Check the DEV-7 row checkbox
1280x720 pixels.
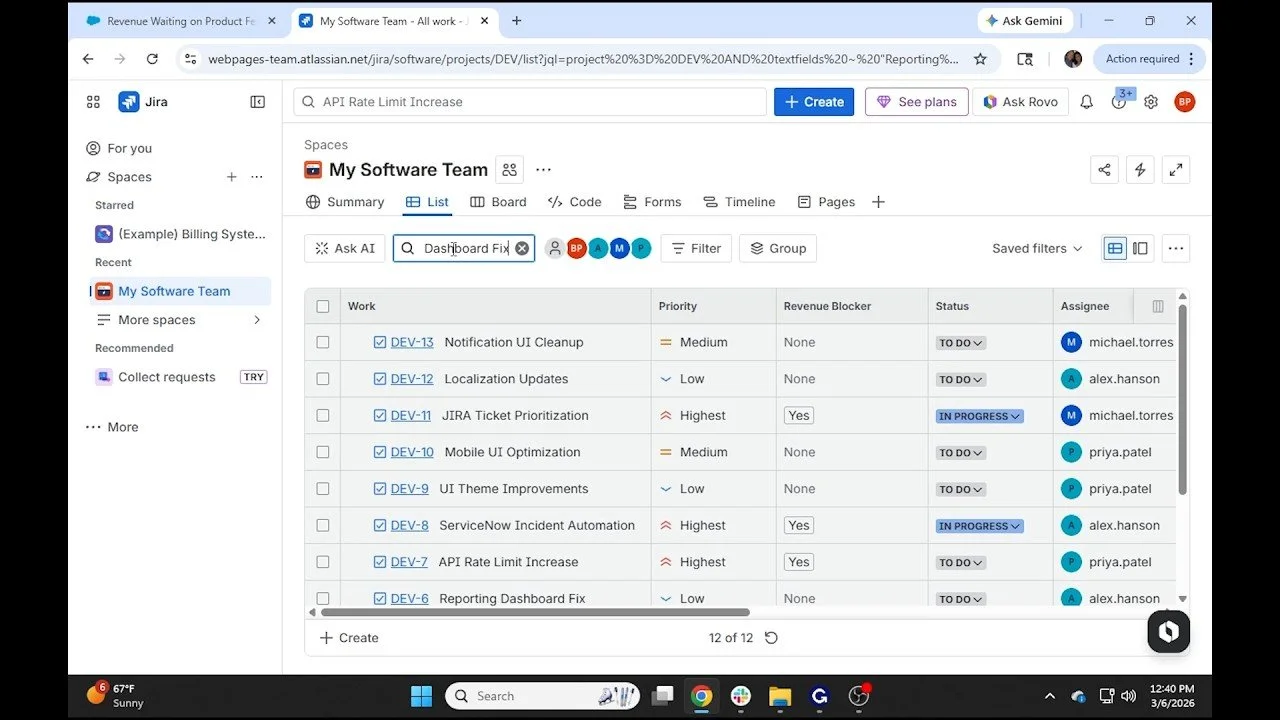coord(322,562)
